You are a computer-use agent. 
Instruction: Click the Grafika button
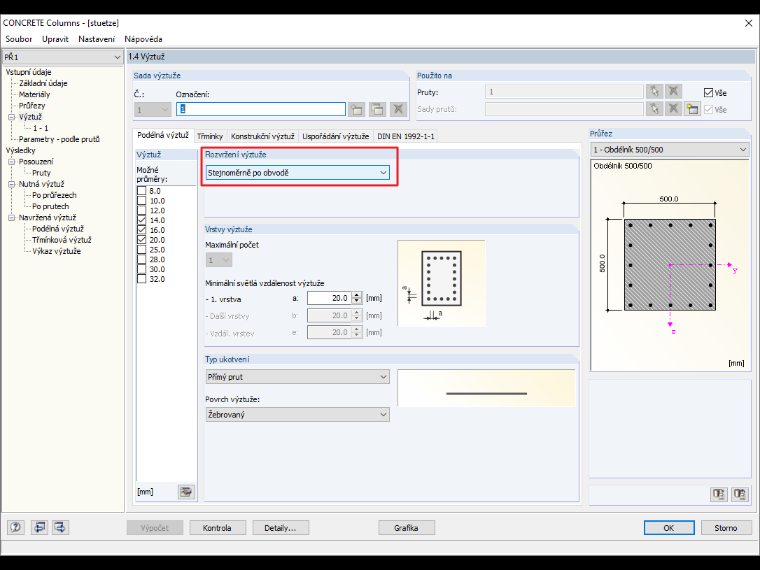coord(406,528)
